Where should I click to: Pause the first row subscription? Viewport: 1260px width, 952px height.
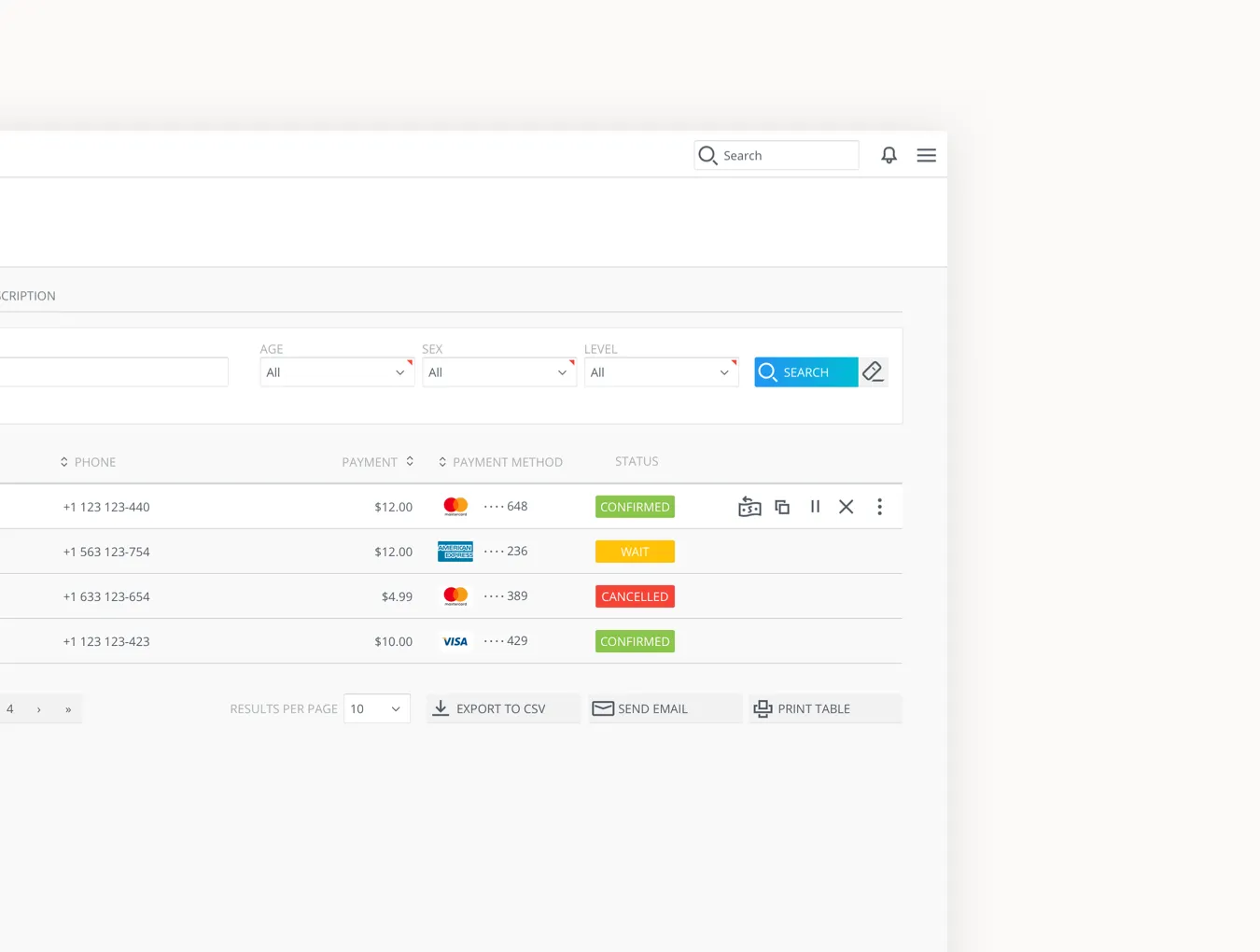coord(815,506)
